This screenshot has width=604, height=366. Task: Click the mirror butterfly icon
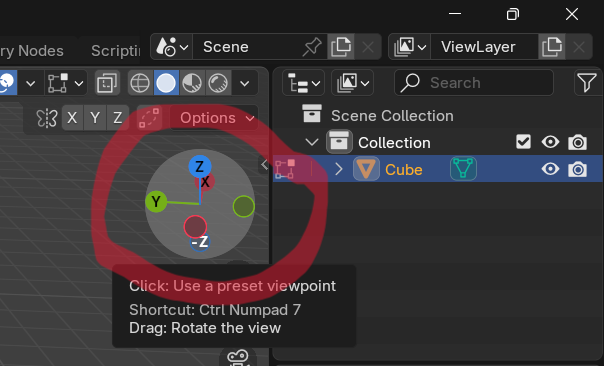click(47, 118)
